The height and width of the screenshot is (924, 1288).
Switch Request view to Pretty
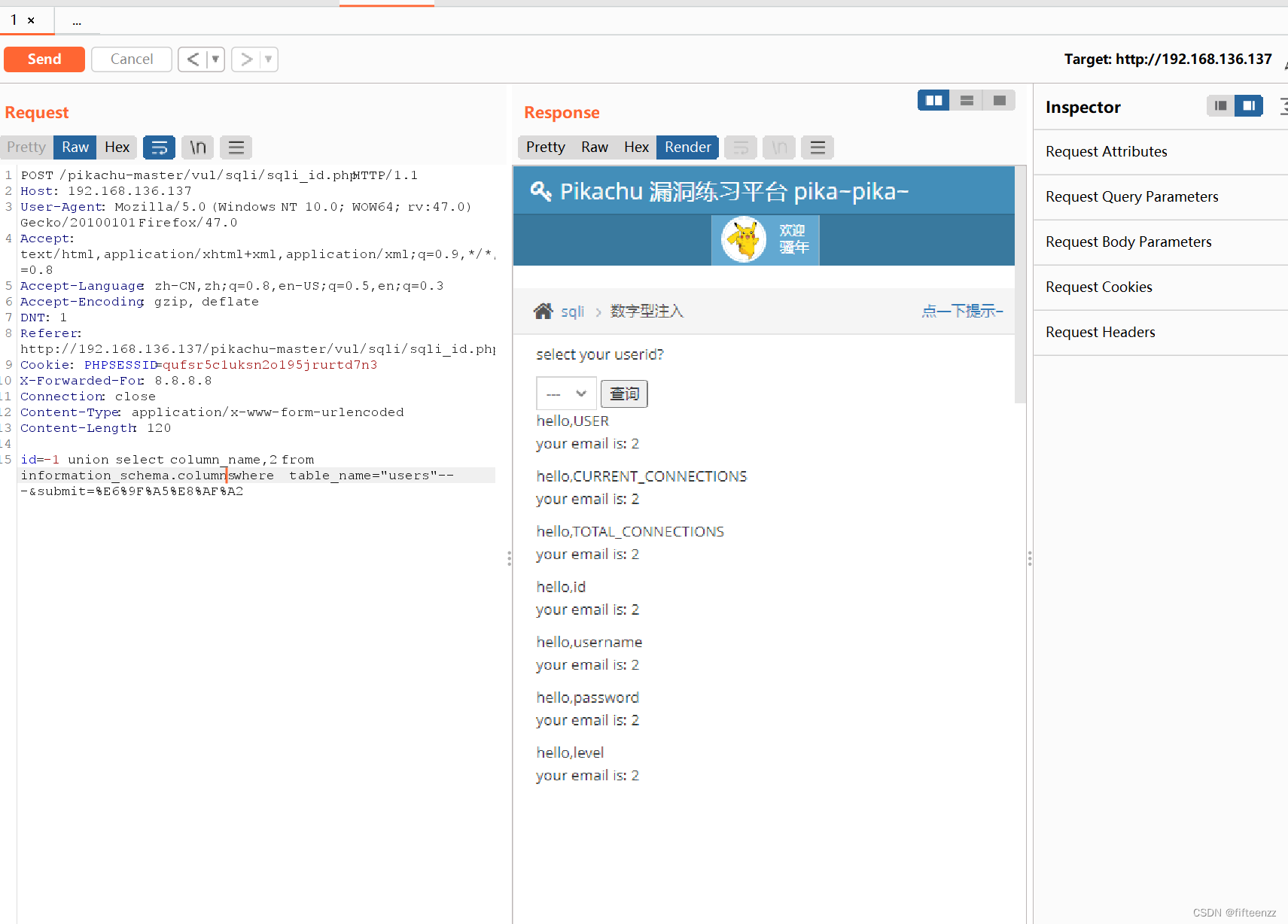[x=26, y=147]
